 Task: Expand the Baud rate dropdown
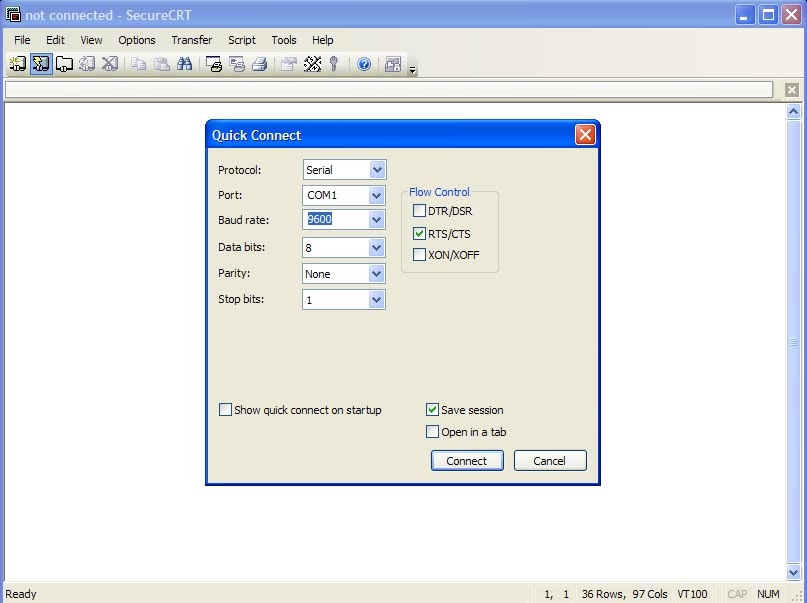pos(377,220)
